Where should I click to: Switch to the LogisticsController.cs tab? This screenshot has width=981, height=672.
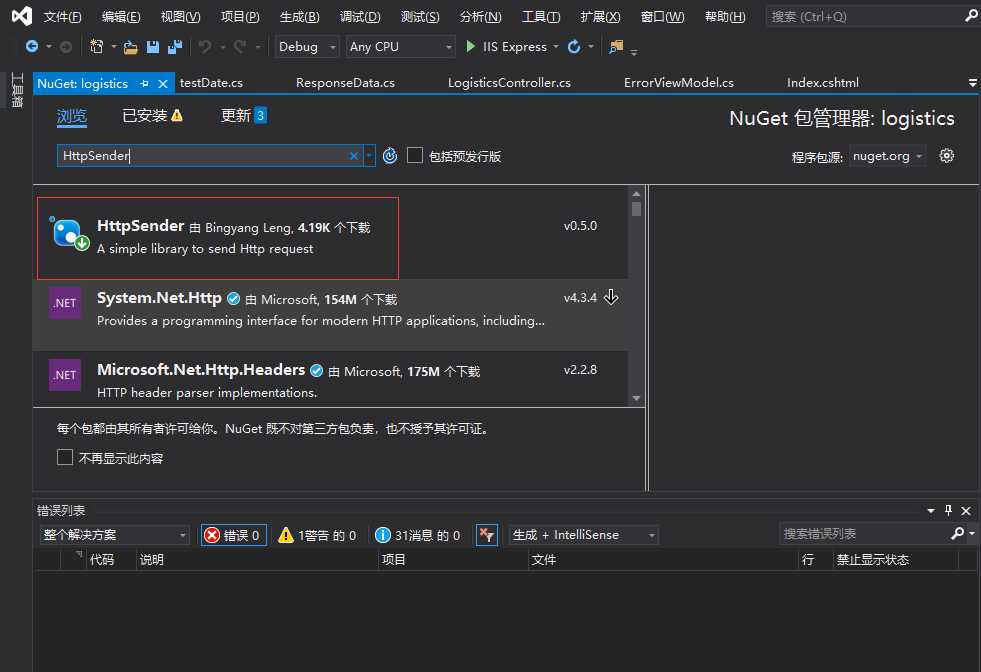(x=509, y=83)
